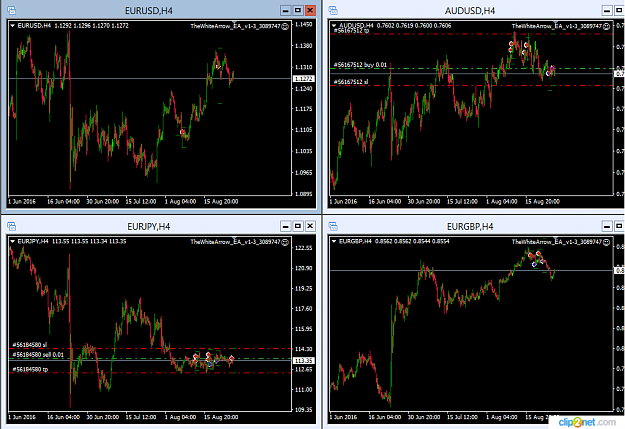
Task: Maximize the EURJPY,H4 chart window
Action: click(x=298, y=226)
